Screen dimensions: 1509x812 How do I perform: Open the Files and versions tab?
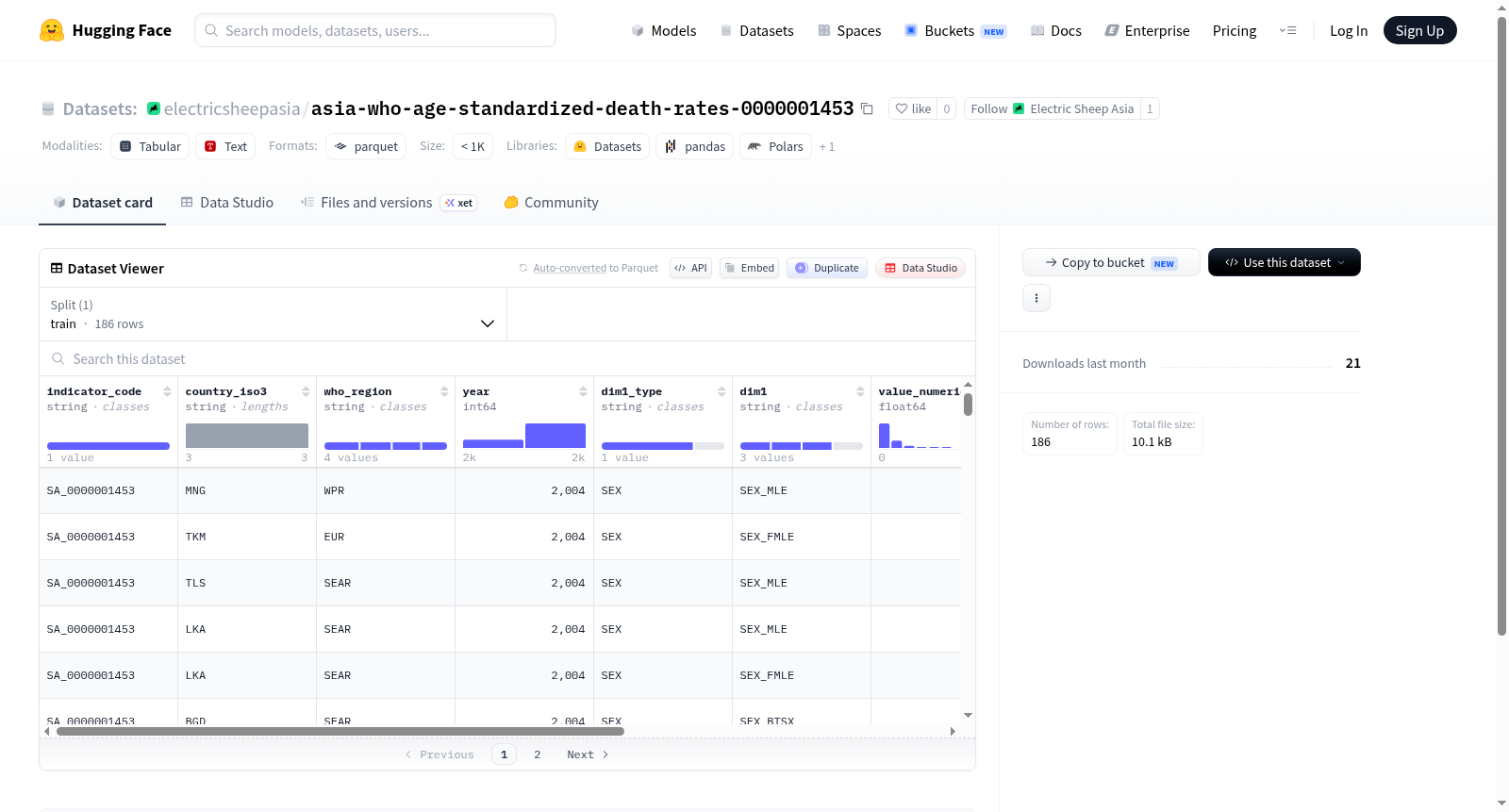[x=389, y=203]
